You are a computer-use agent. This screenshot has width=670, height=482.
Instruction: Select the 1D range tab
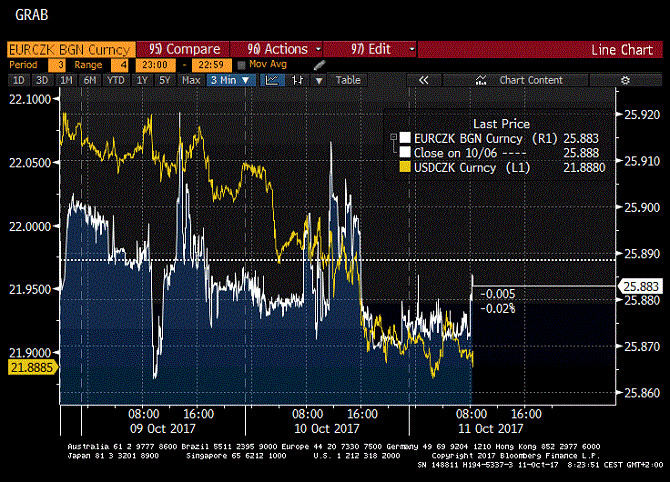18,80
